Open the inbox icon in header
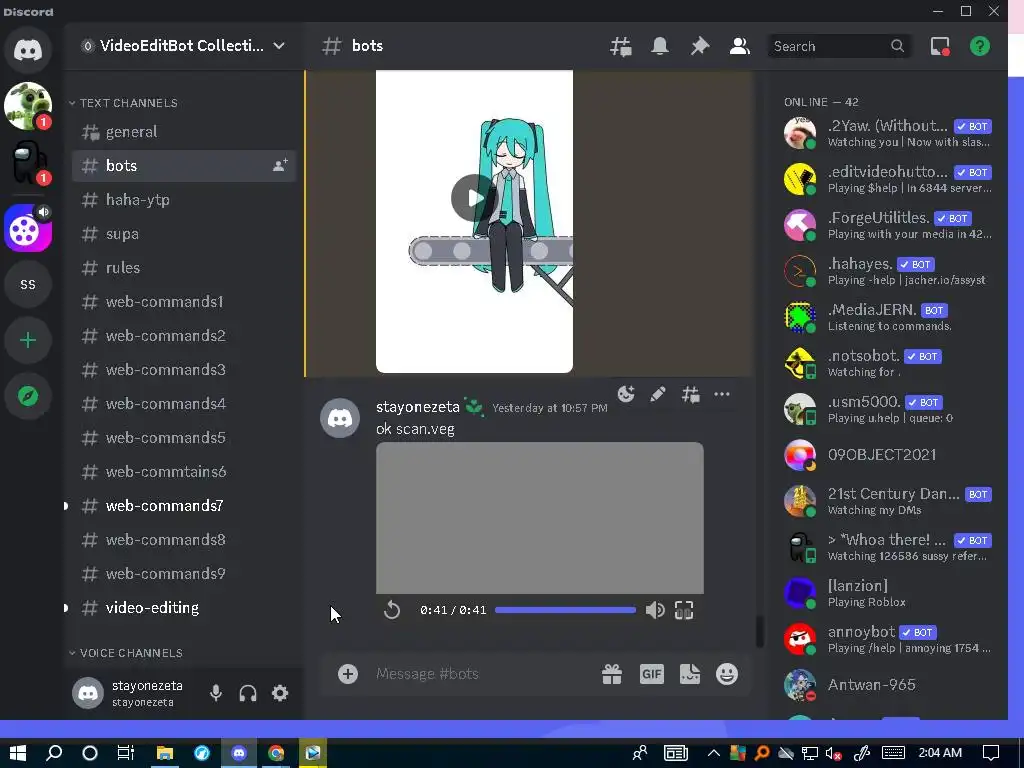The image size is (1024, 768). coord(940,46)
